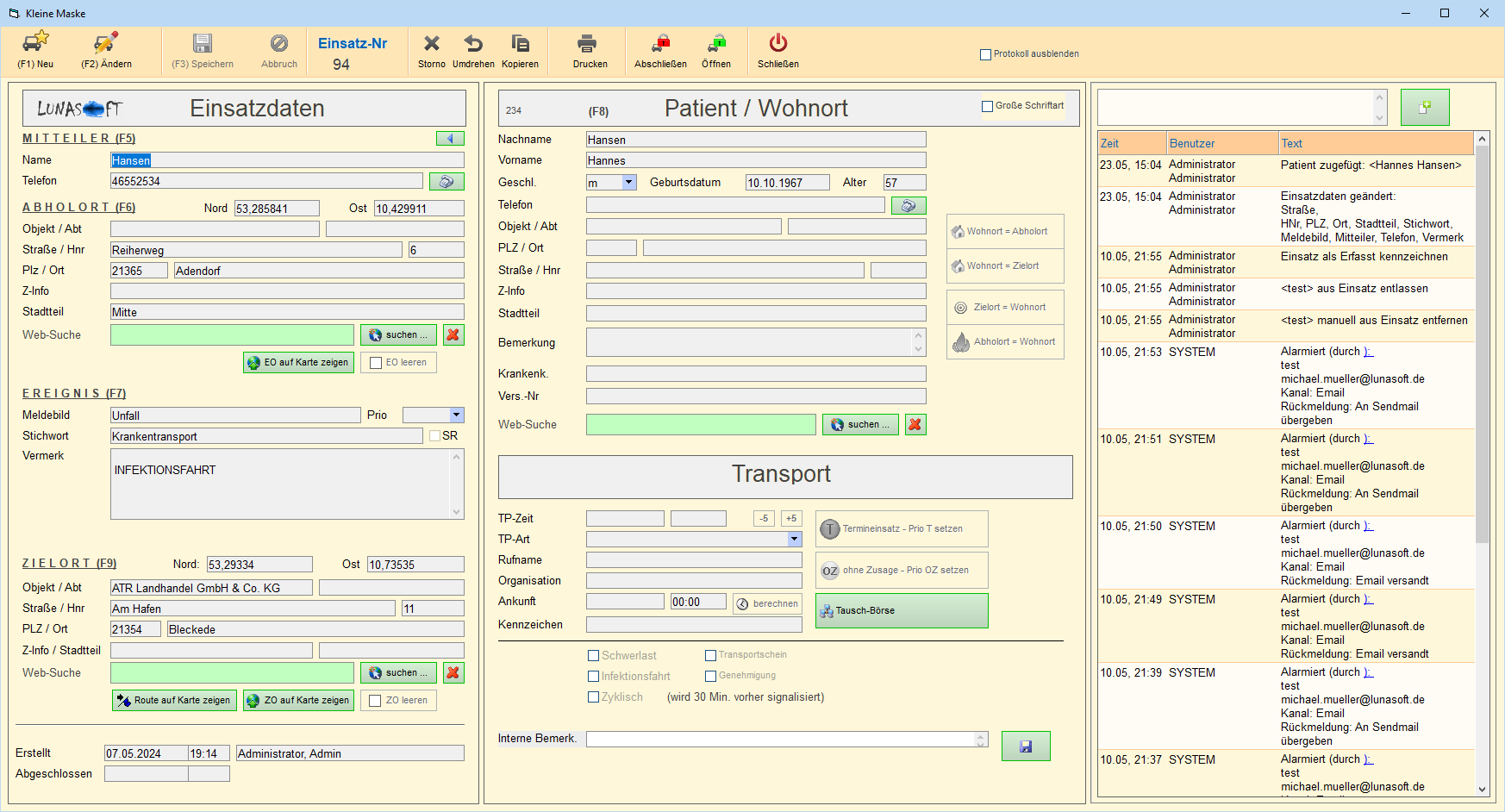Save internal remark with blue disk icon
The image size is (1505, 812).
click(x=1025, y=746)
